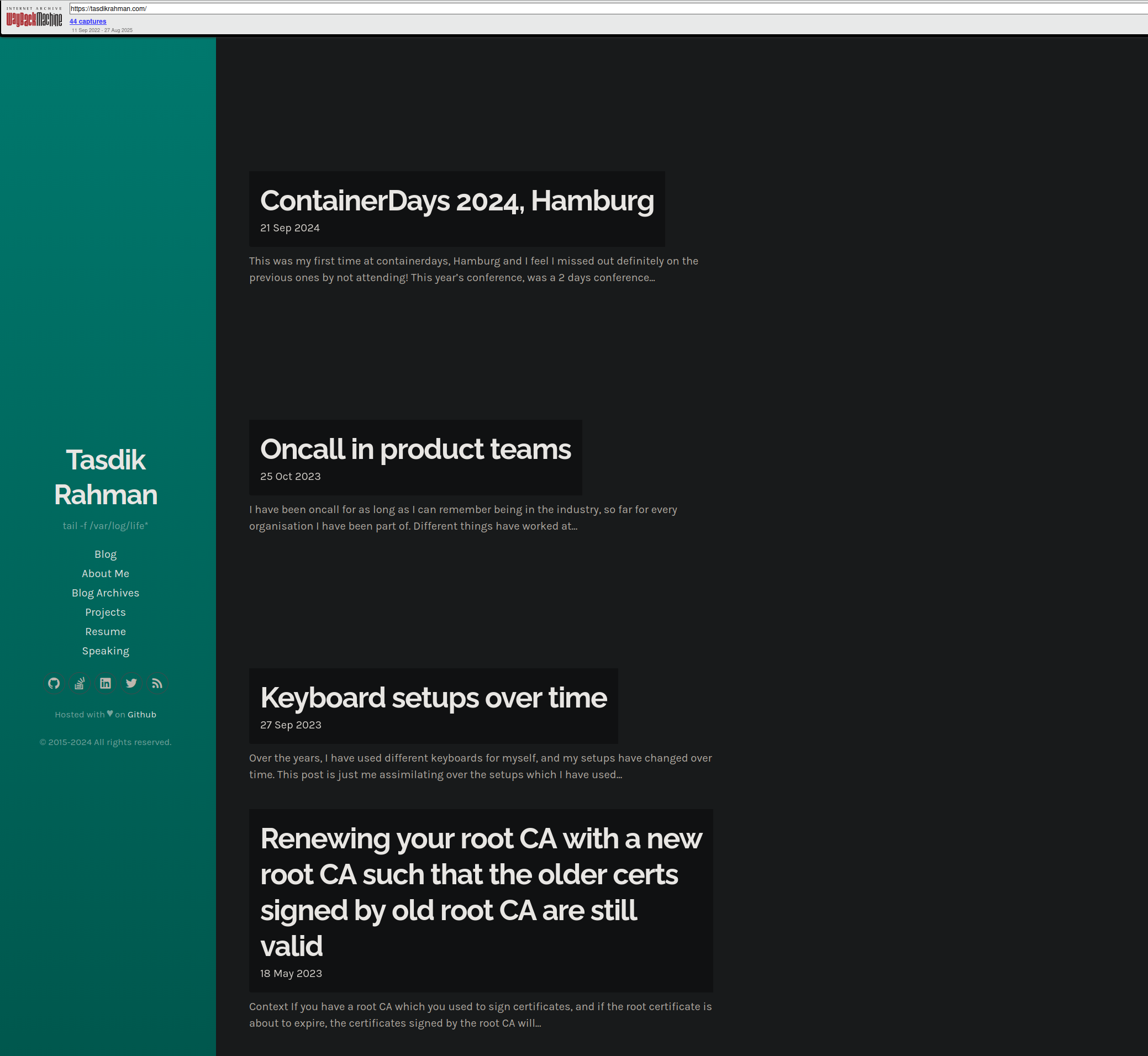This screenshot has height=1056, width=1148.
Task: Subscribe via the RSS feed icon
Action: tap(157, 683)
